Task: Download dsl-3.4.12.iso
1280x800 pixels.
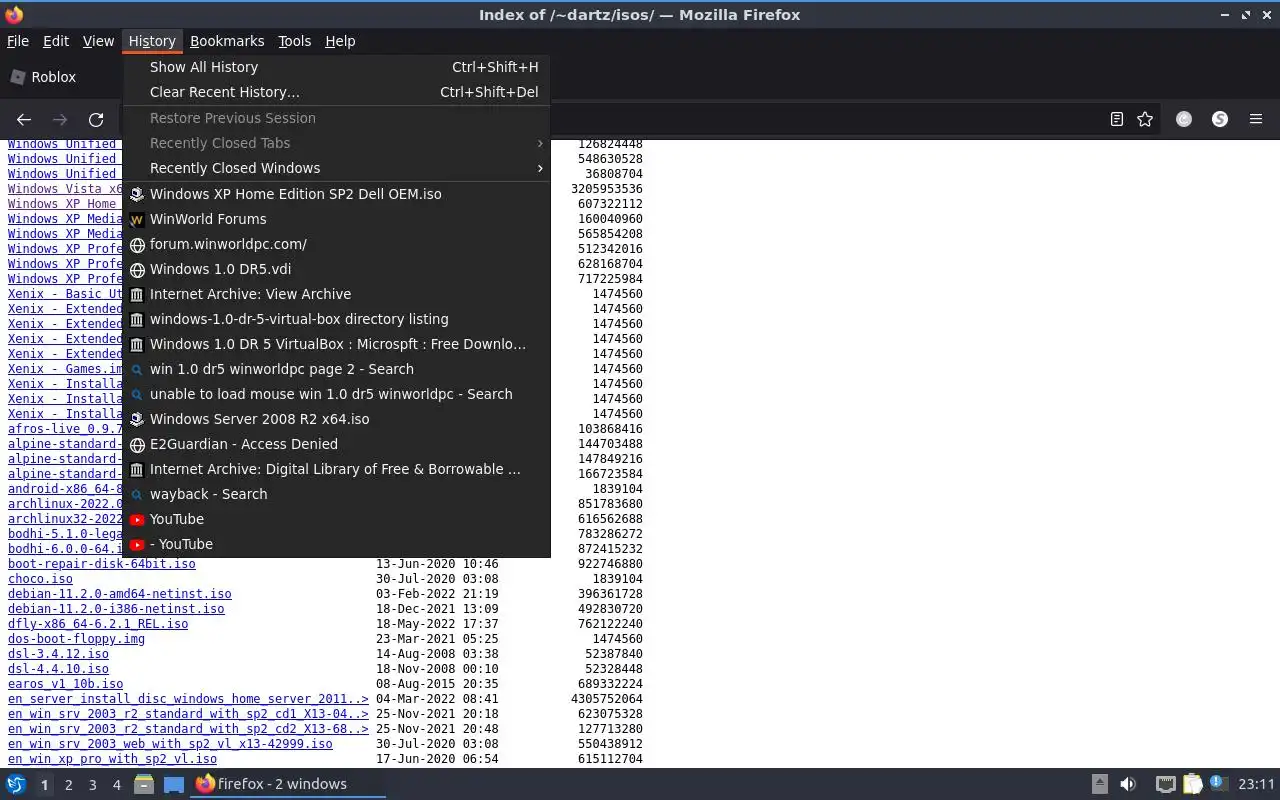Action: (58, 654)
